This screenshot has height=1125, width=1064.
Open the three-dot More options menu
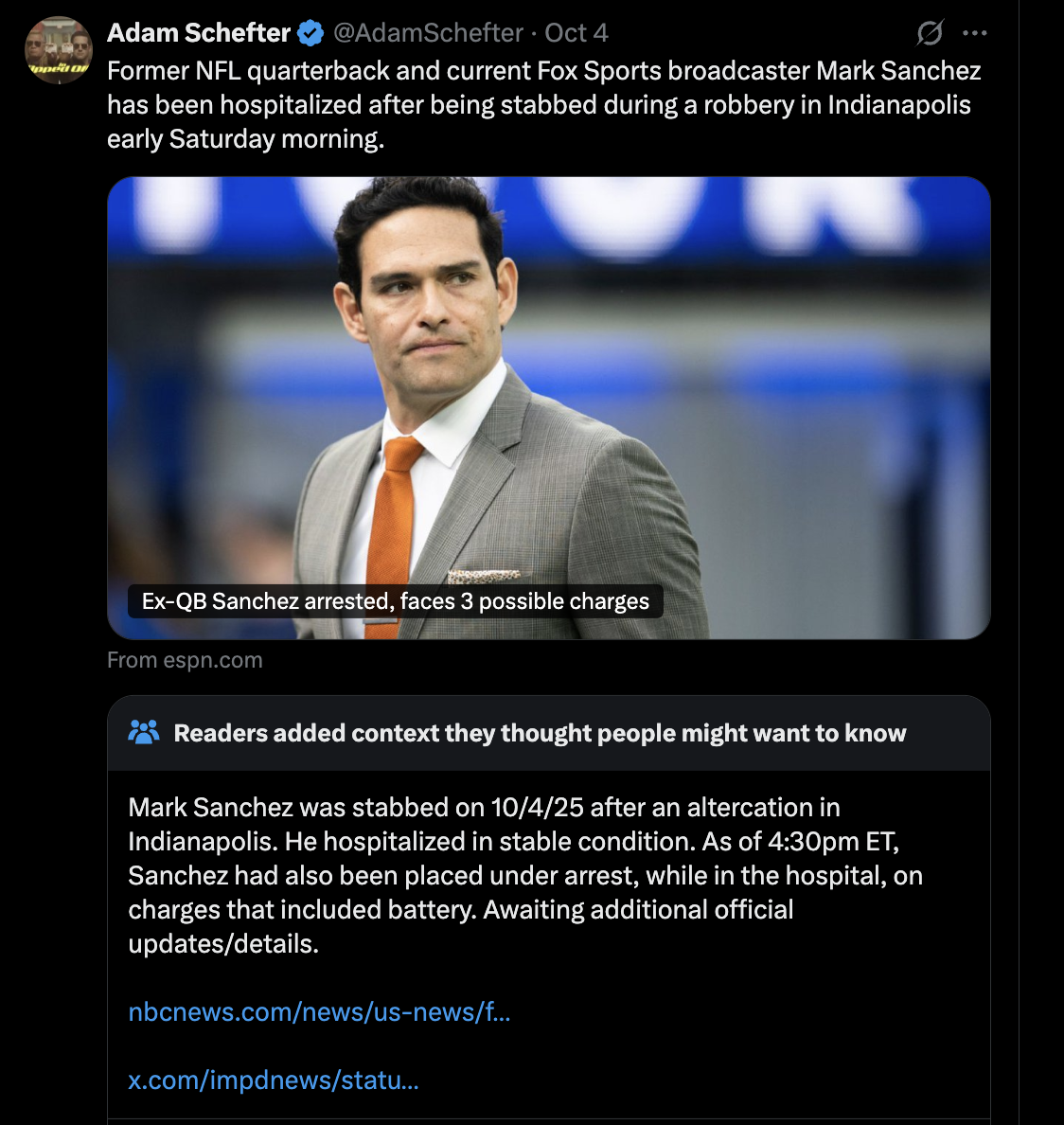pyautogui.click(x=974, y=33)
